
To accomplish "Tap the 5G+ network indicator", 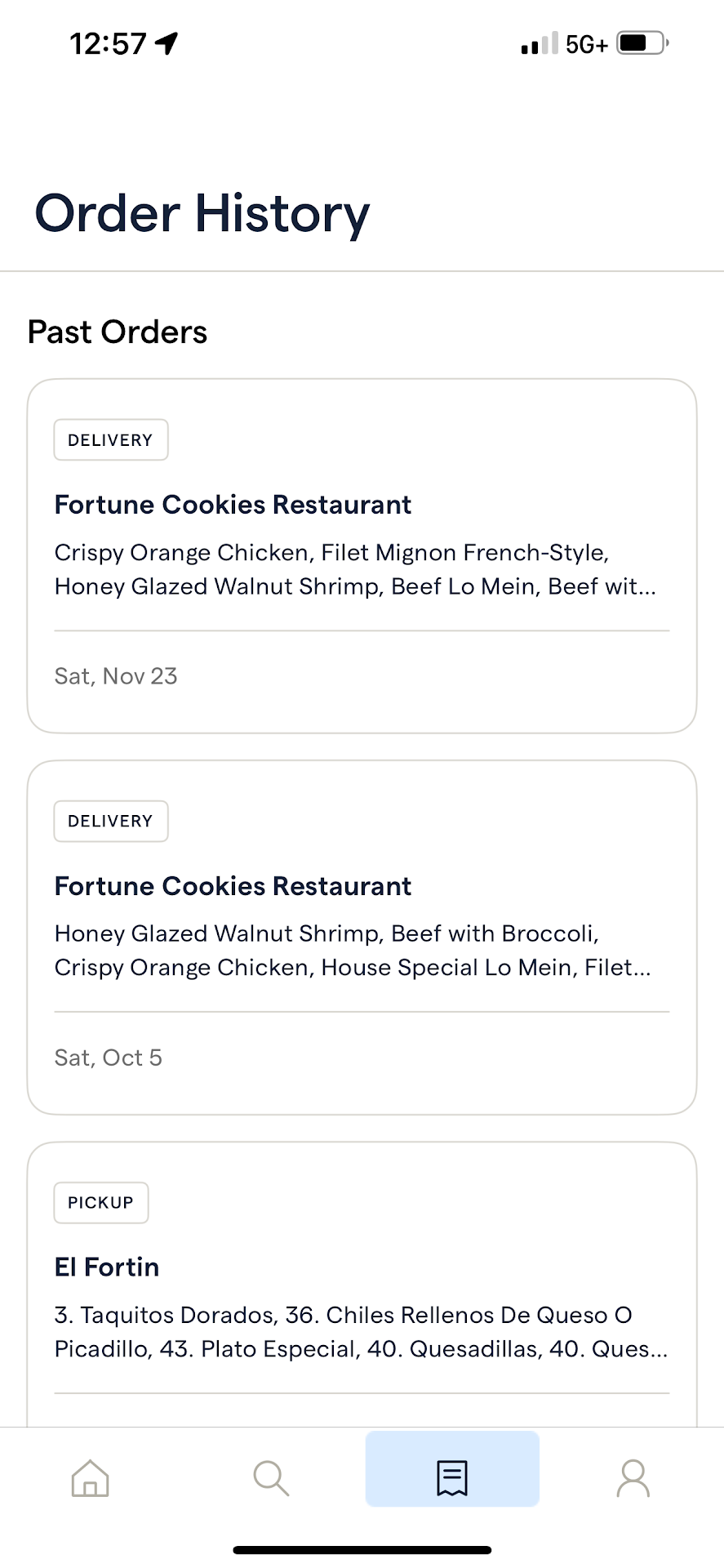I will (587, 44).
